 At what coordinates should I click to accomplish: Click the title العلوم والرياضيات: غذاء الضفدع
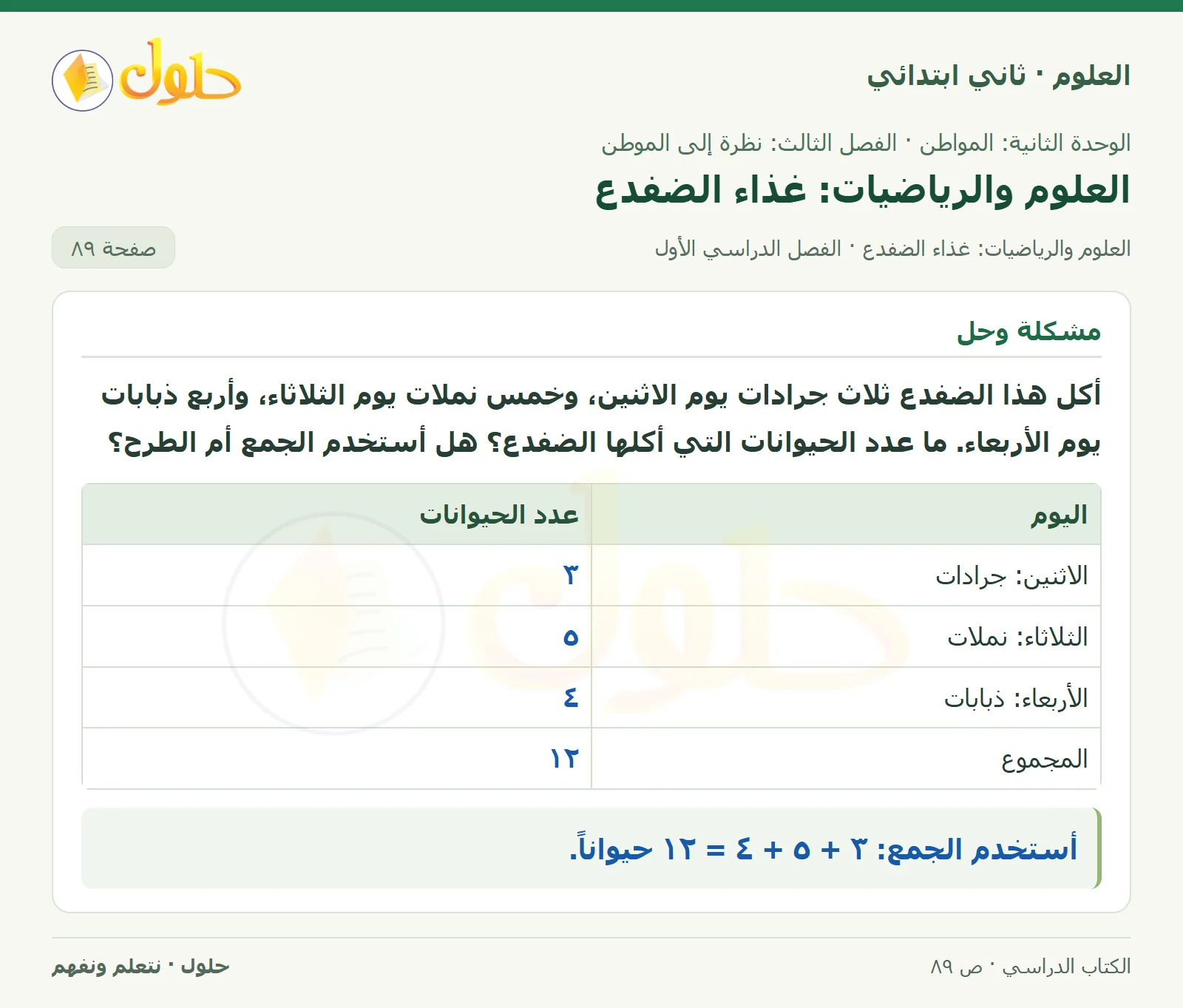(x=862, y=190)
